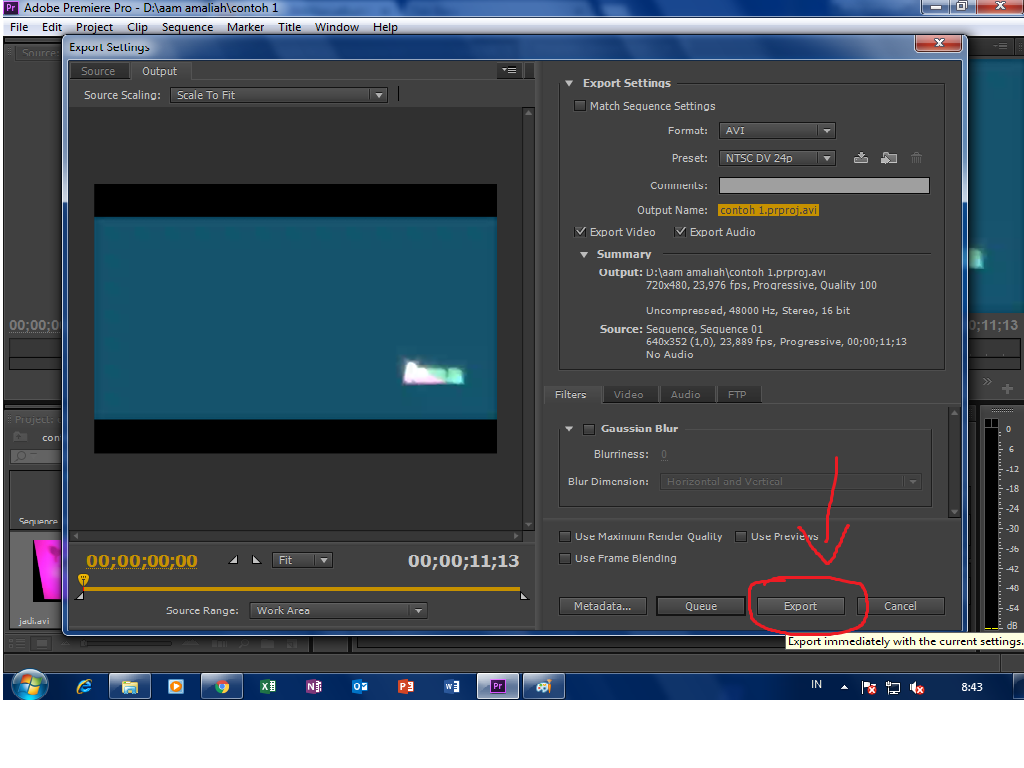Open the Video settings tab

[x=628, y=394]
